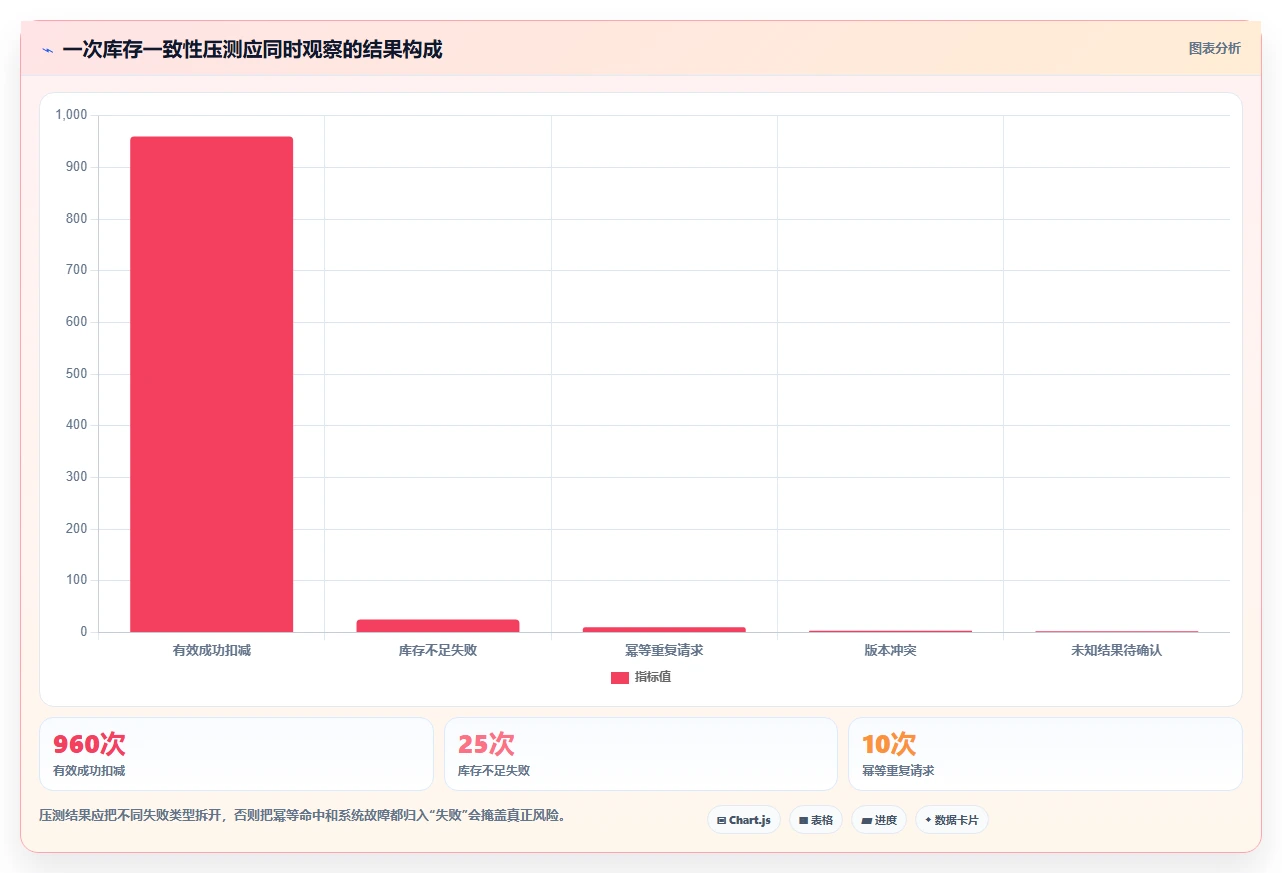Click the 幂等重复请求 axis label
The width and height of the screenshot is (1282, 873).
point(664,650)
